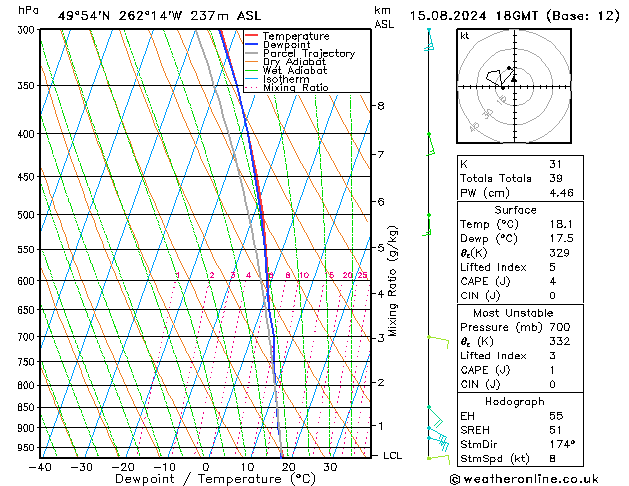Screen dimensions: 629x486
Task: Click the 500 hPa pressure label
Action: 27,215
